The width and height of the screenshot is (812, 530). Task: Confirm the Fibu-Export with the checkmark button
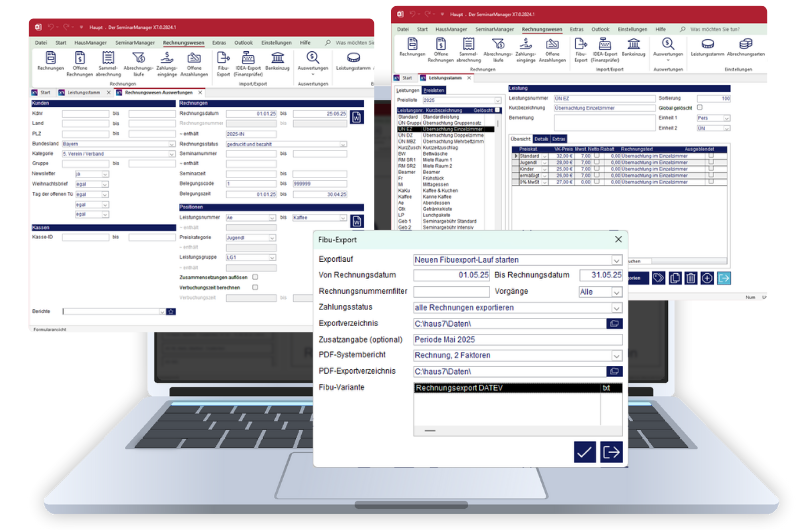[585, 452]
